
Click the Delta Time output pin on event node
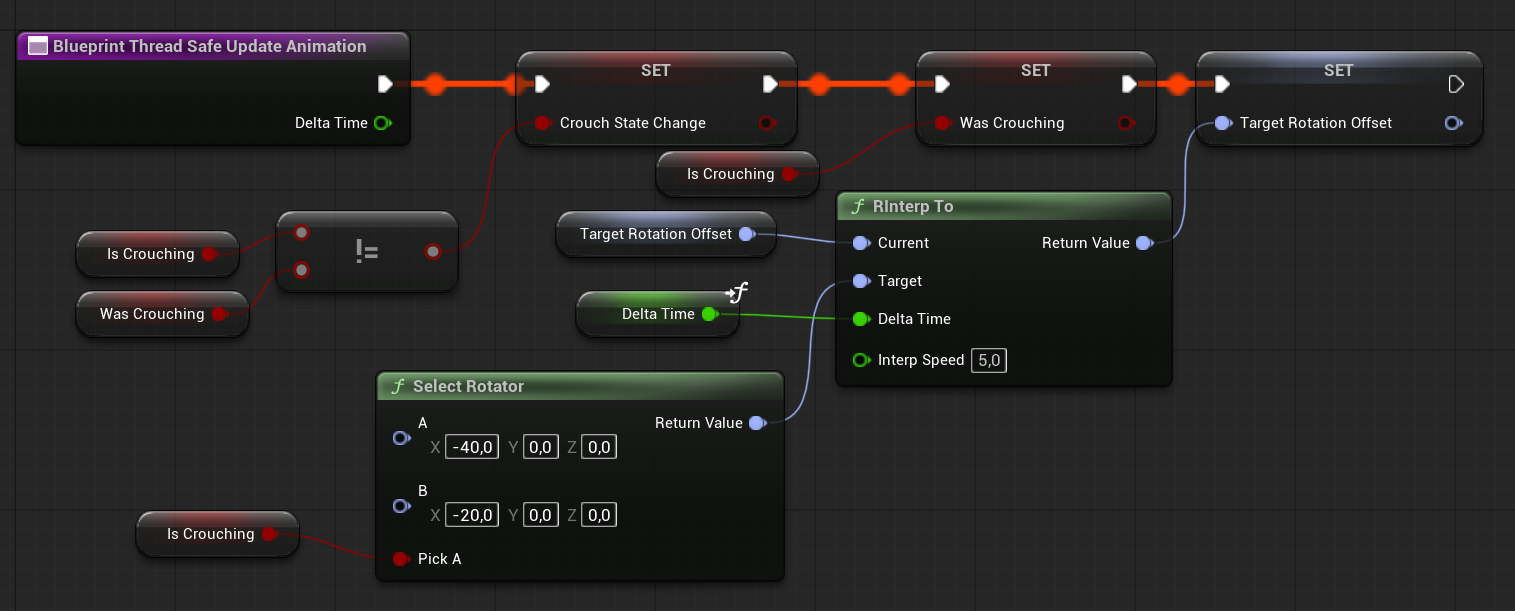[x=381, y=123]
